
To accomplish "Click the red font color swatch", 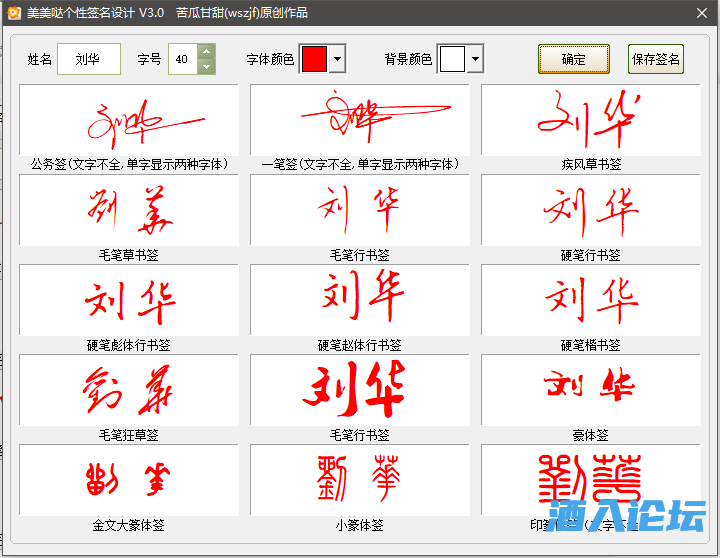I will (314, 59).
